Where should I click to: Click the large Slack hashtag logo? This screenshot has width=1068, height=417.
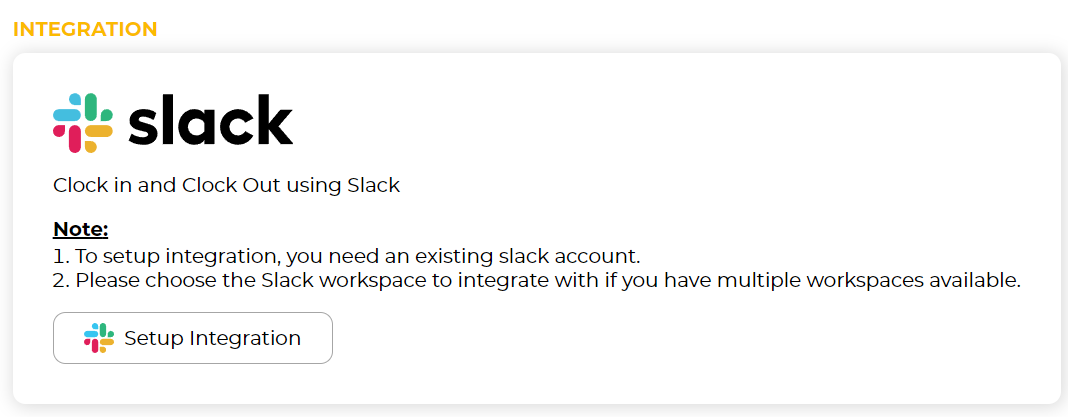[82, 123]
